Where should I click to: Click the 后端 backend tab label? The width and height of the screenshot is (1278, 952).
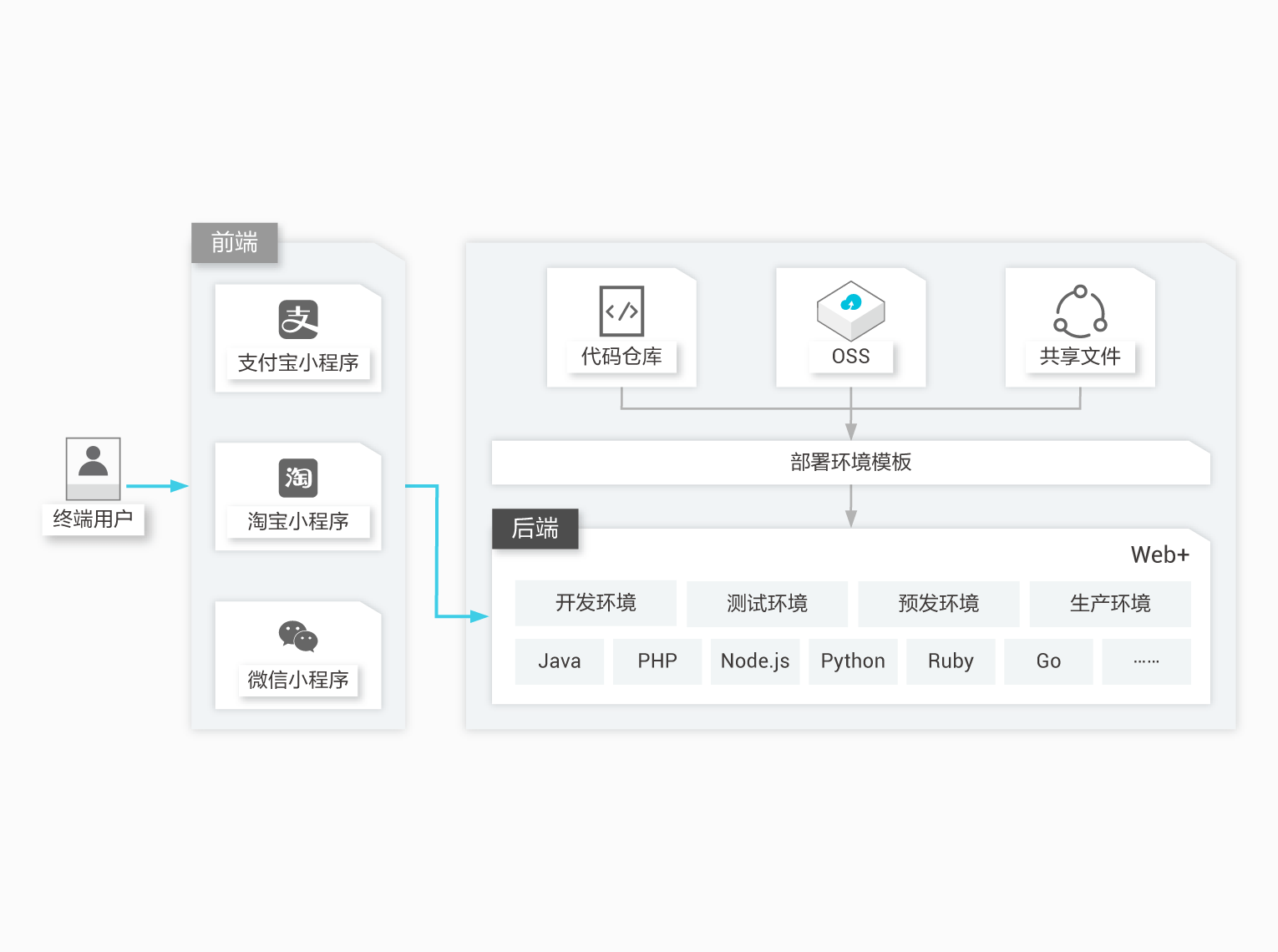point(535,529)
